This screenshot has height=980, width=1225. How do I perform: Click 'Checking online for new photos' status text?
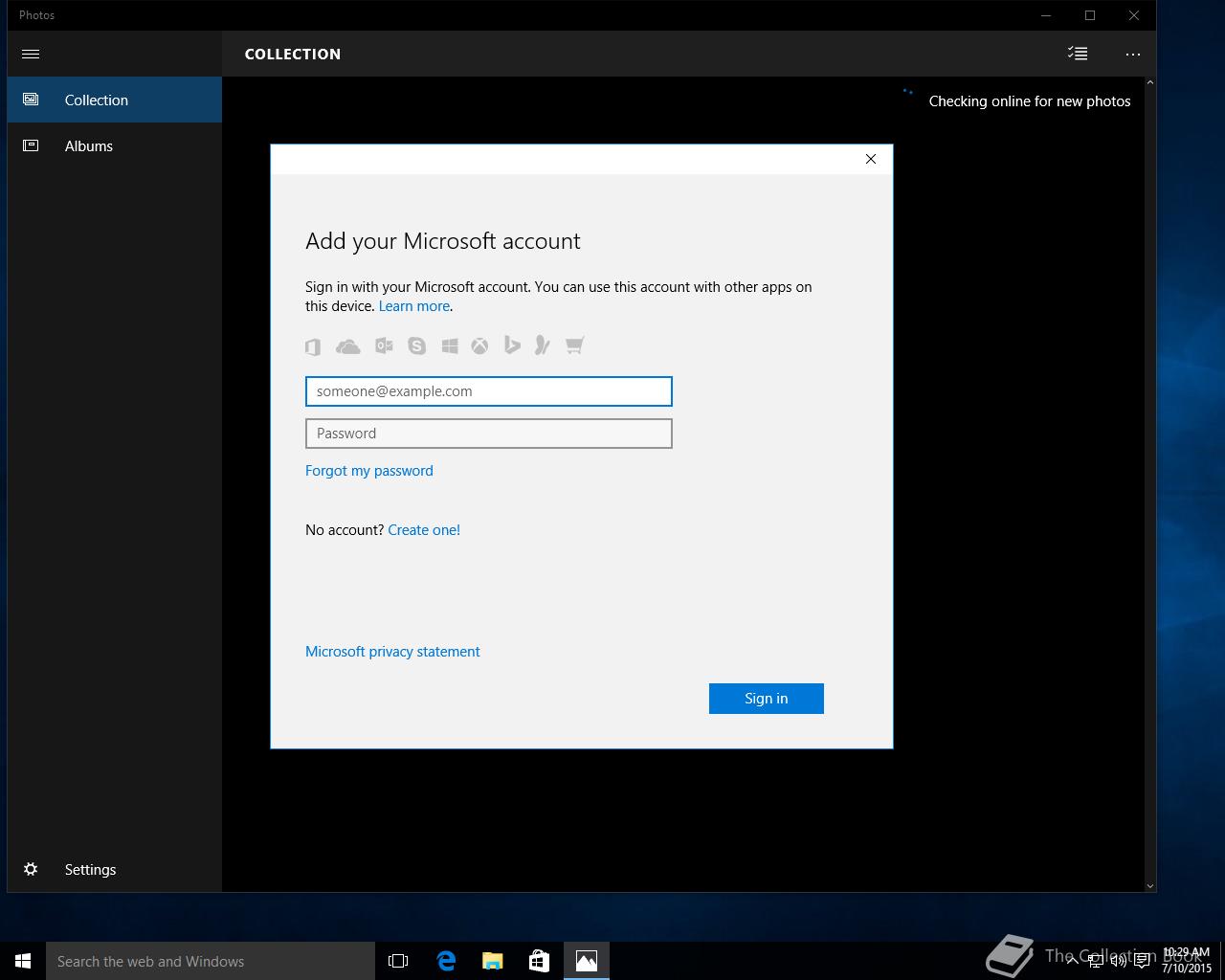(x=1030, y=101)
